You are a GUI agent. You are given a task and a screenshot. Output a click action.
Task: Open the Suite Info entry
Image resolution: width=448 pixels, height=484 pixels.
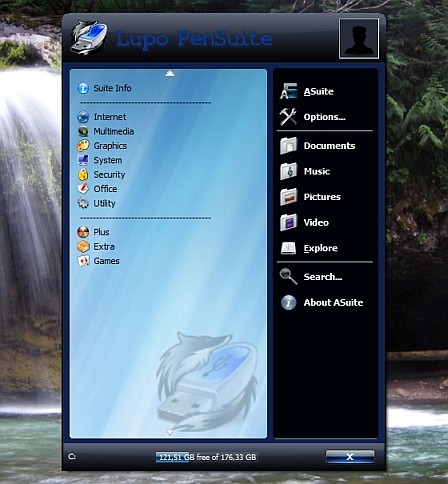click(x=105, y=88)
